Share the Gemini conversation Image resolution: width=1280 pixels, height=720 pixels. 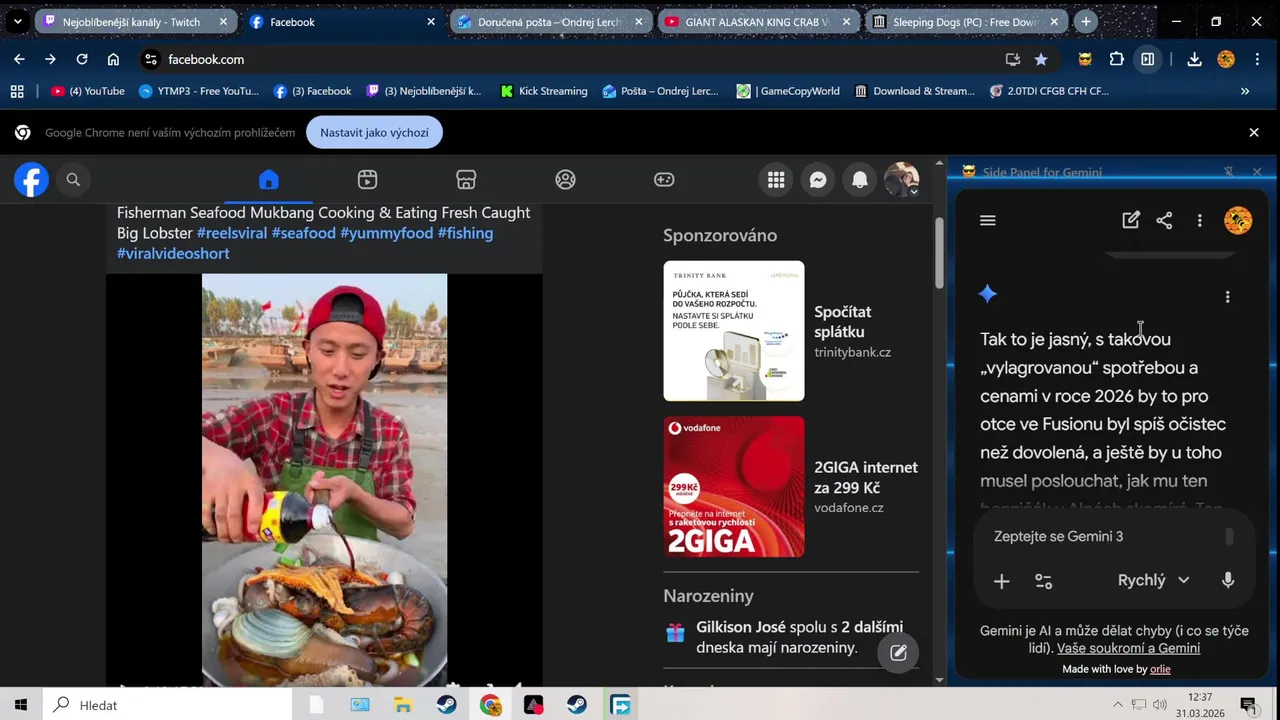pos(1164,220)
